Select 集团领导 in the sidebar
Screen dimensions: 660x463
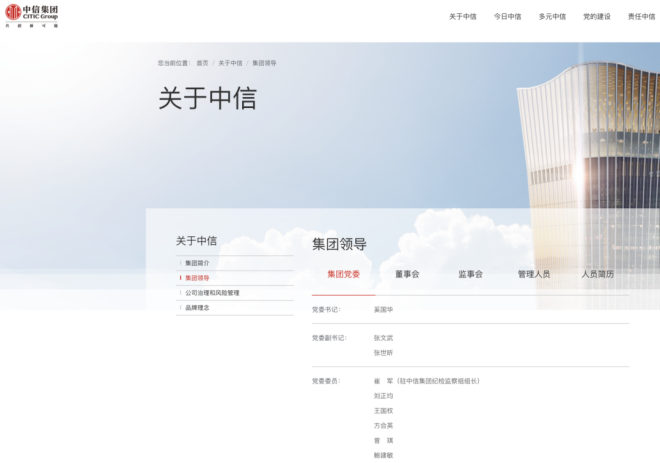[197, 278]
